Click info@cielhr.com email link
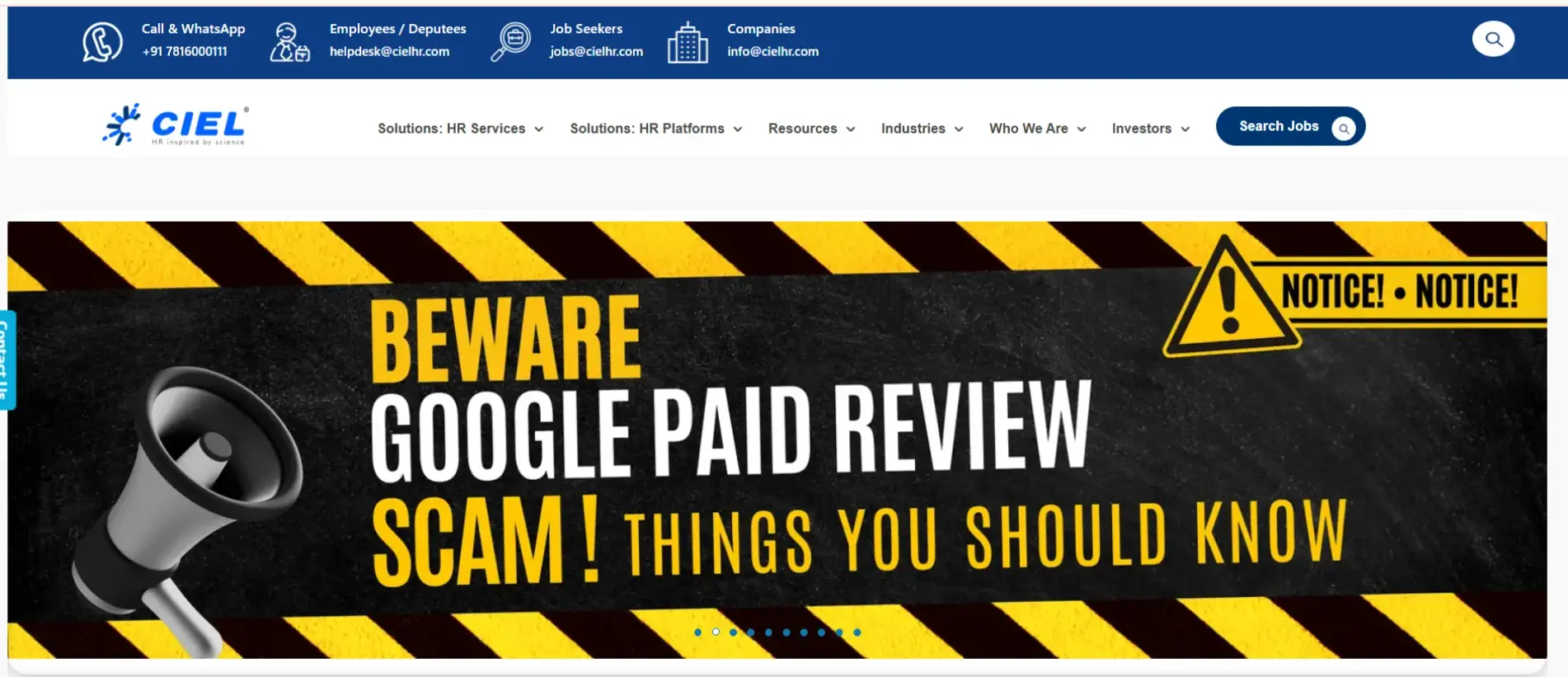Viewport: 1568px width, 677px height. [772, 51]
